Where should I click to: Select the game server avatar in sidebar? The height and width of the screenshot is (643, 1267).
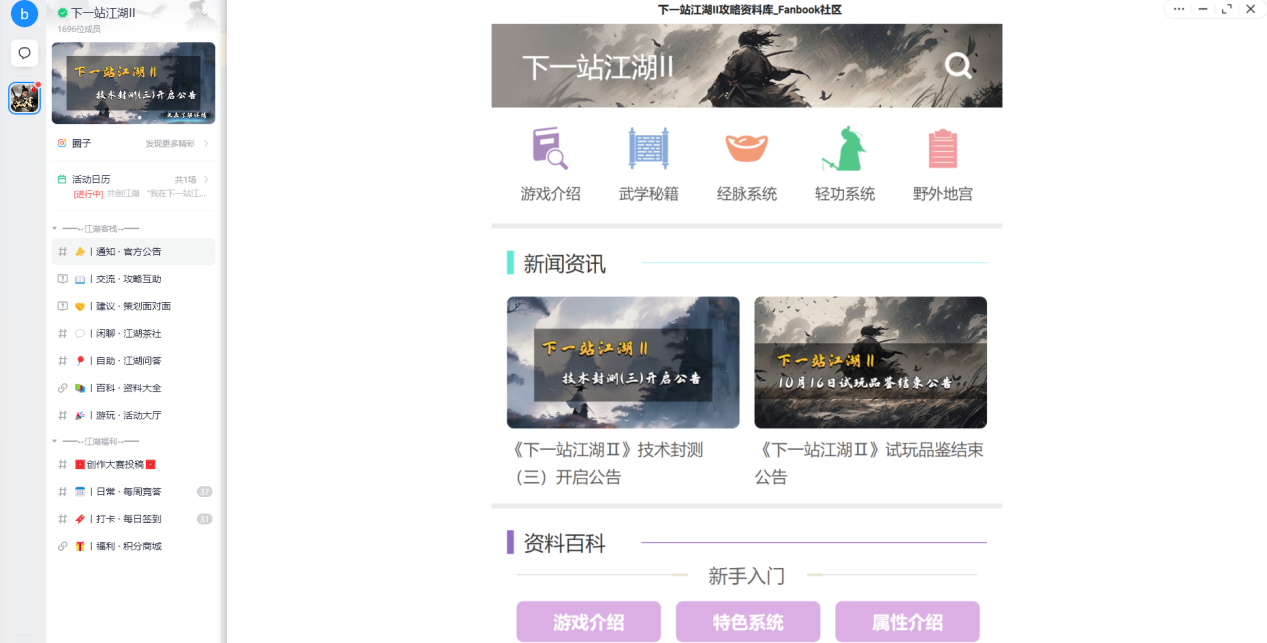24,98
